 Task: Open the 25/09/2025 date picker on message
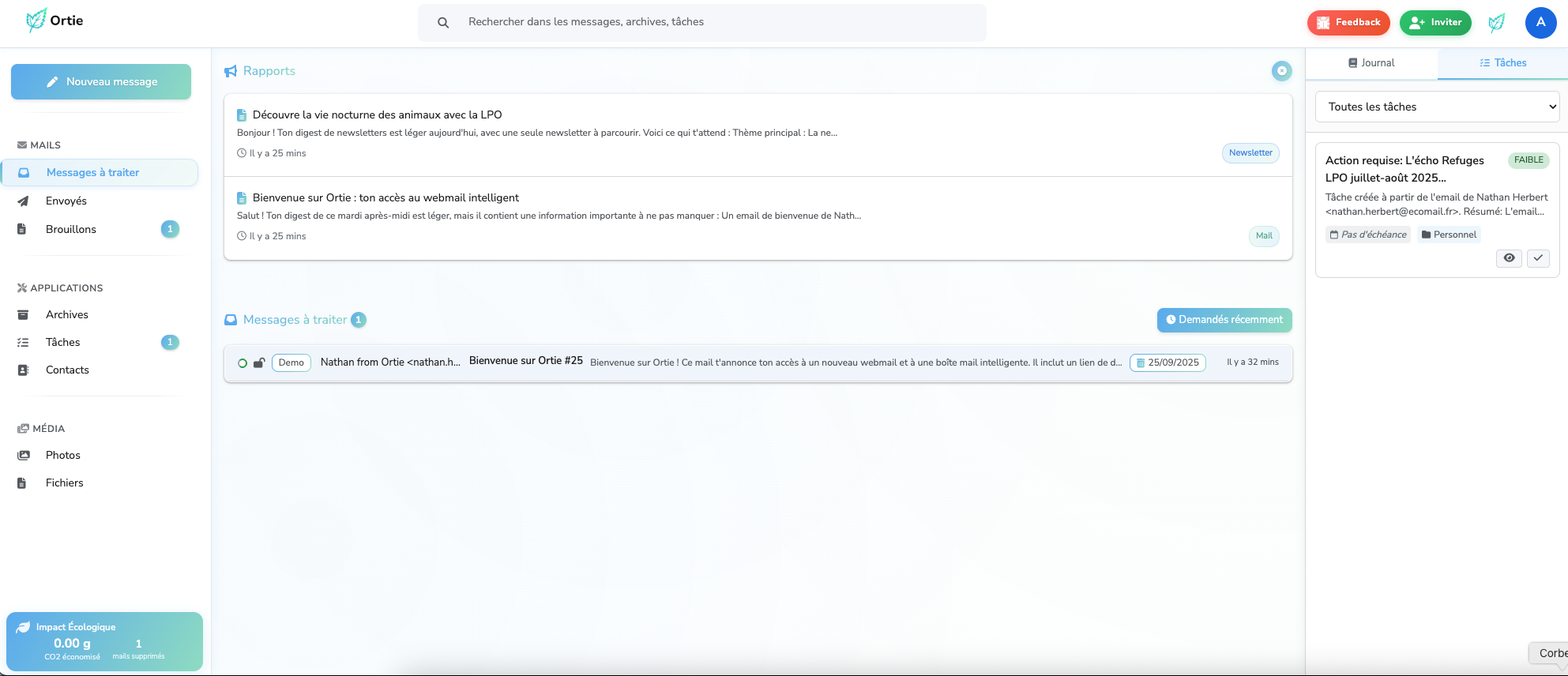[x=1167, y=362]
